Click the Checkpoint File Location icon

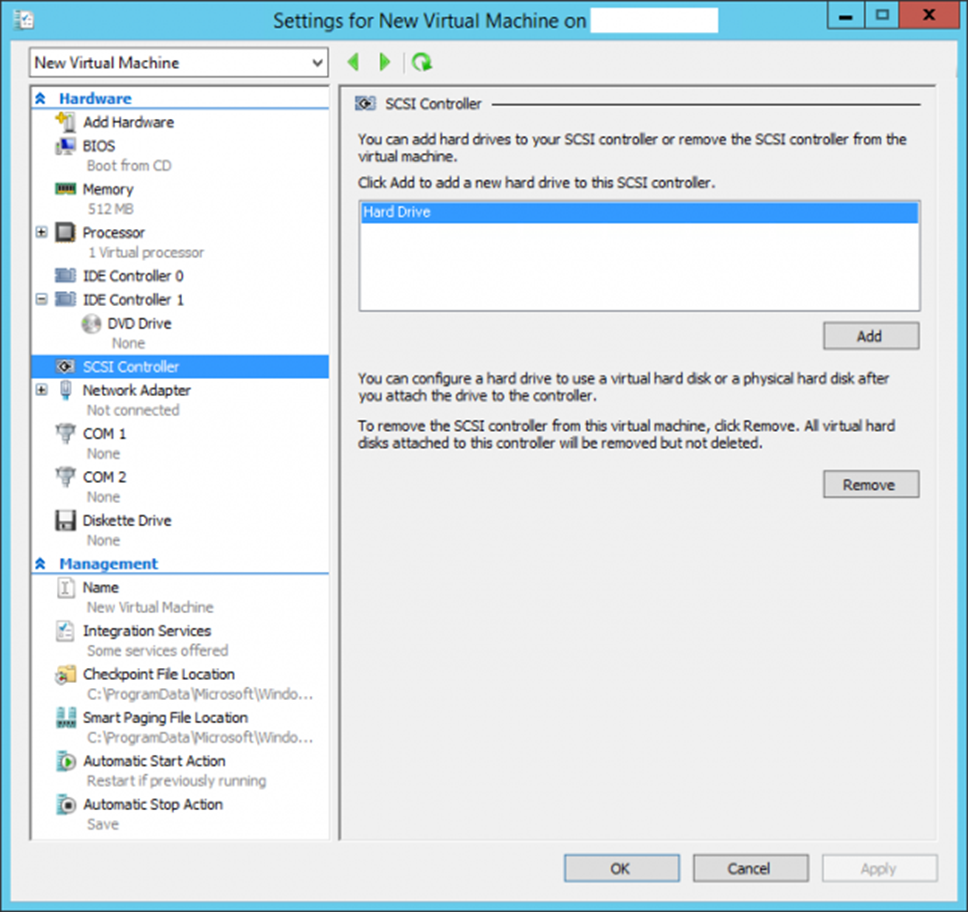[x=65, y=674]
